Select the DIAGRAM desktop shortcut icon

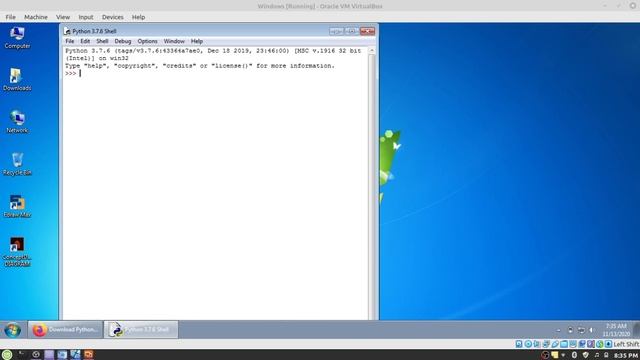tap(17, 251)
